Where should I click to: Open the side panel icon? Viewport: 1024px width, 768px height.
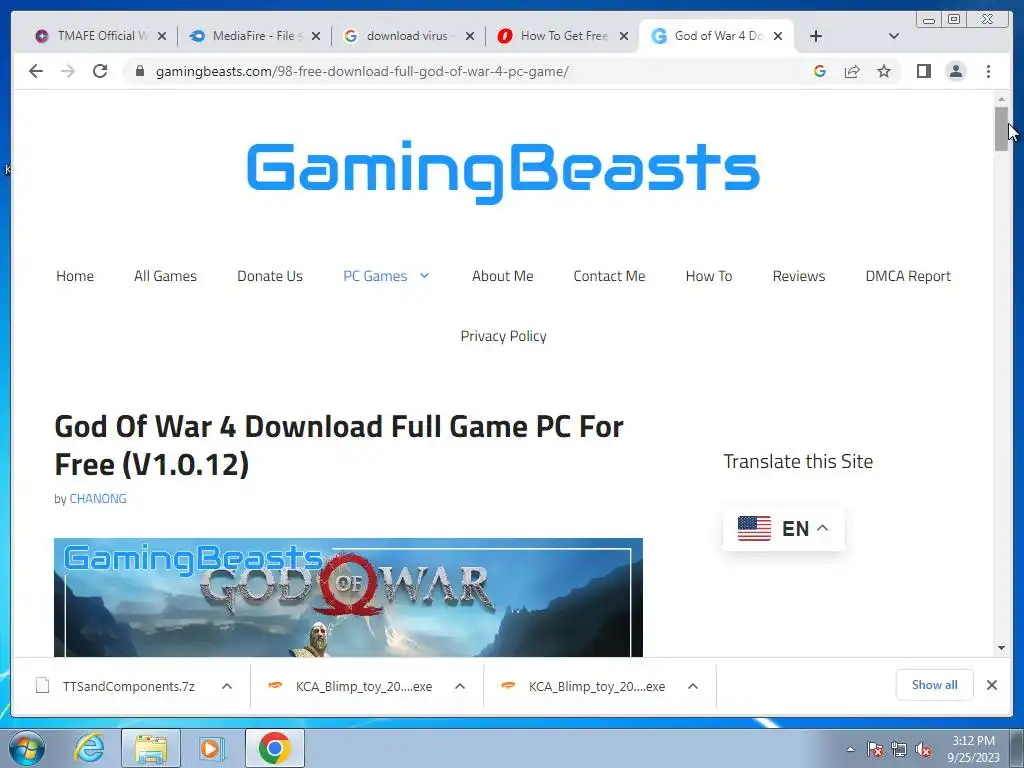(x=923, y=71)
